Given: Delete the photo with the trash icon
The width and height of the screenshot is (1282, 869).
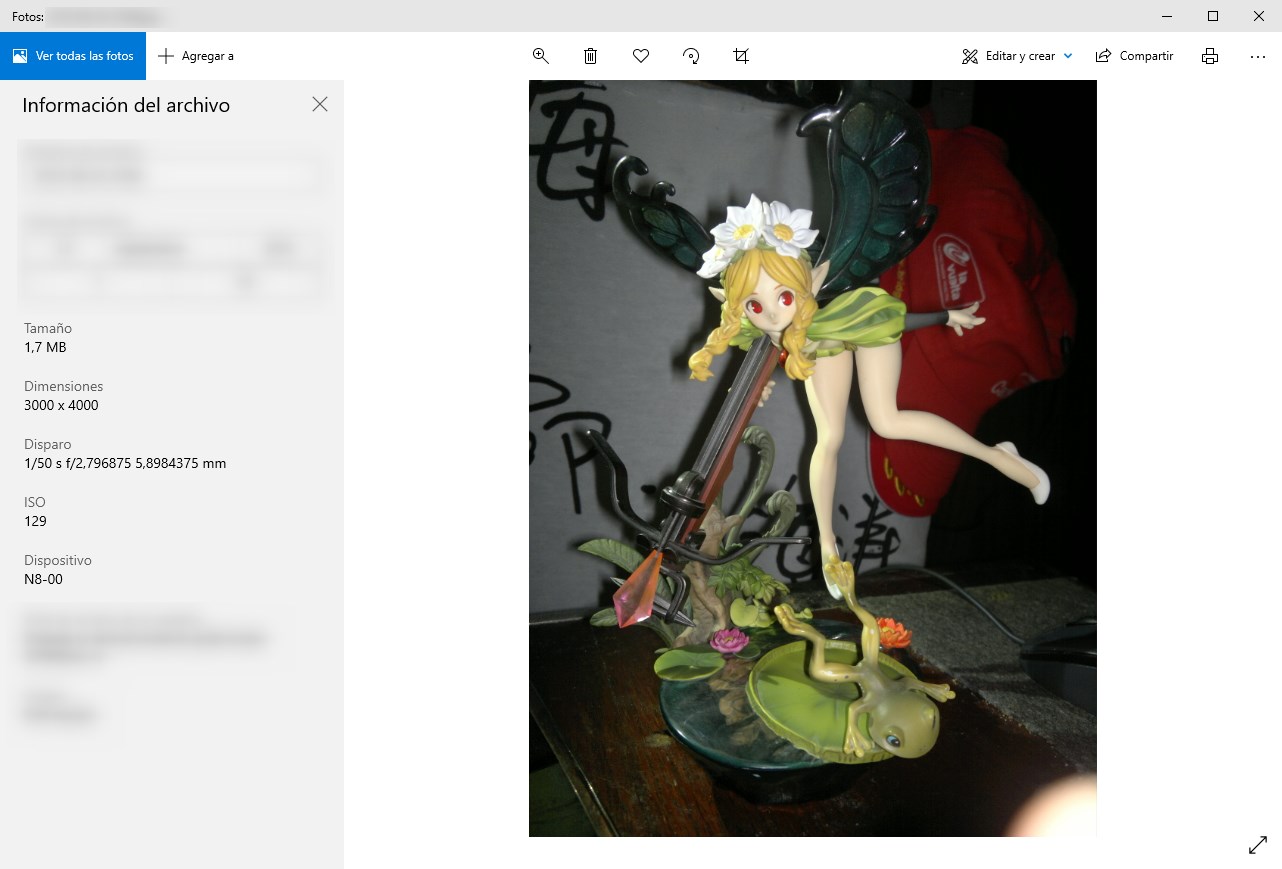Looking at the screenshot, I should coord(591,56).
